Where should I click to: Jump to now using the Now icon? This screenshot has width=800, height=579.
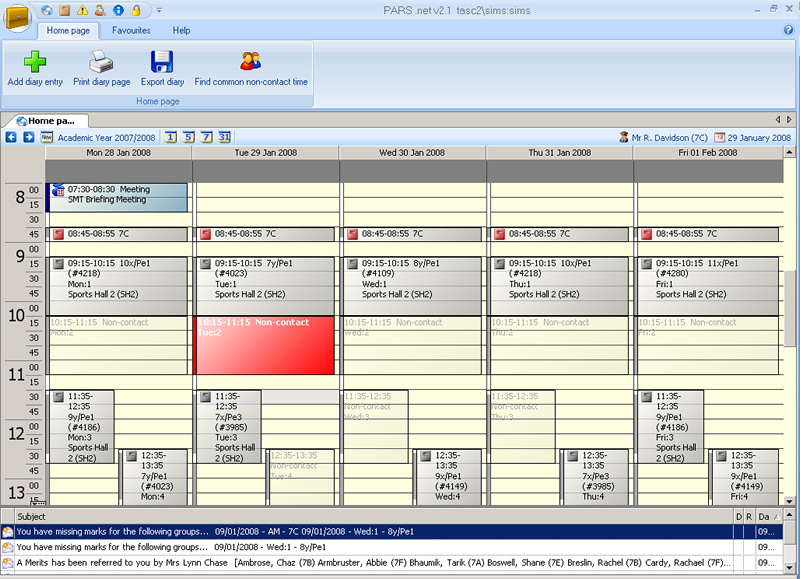coord(46,137)
